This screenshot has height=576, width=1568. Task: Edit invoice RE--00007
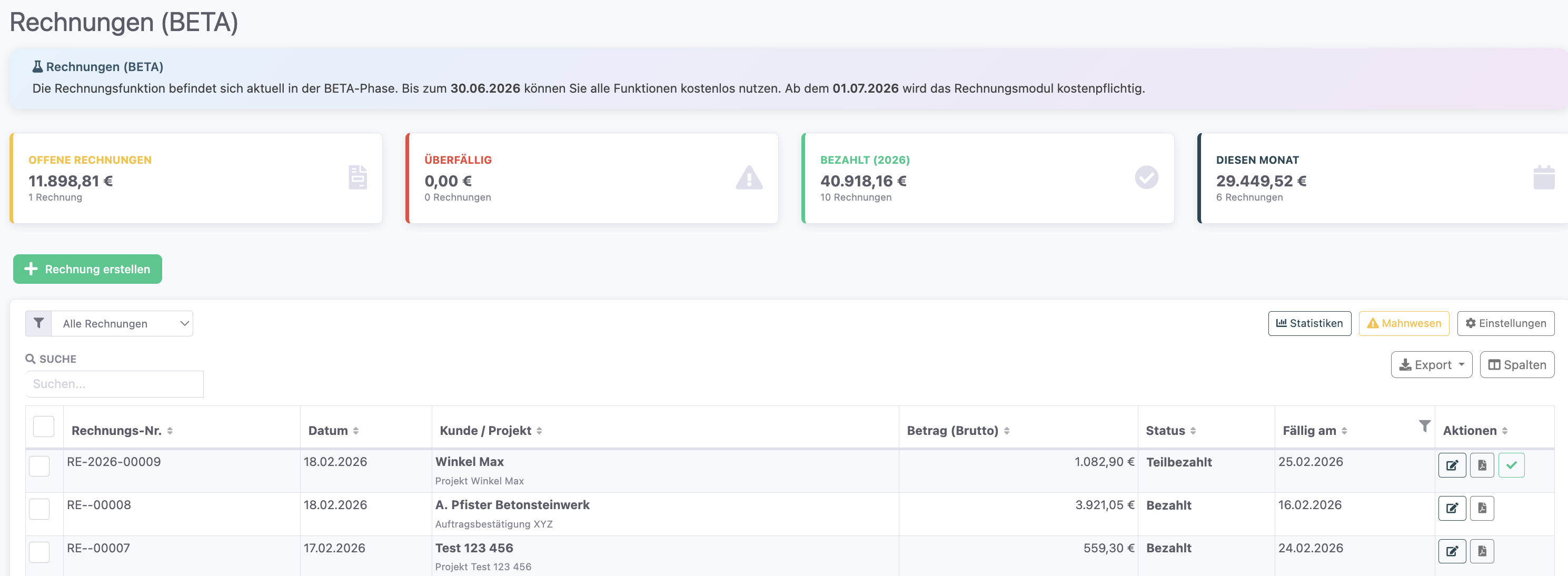pos(1452,551)
